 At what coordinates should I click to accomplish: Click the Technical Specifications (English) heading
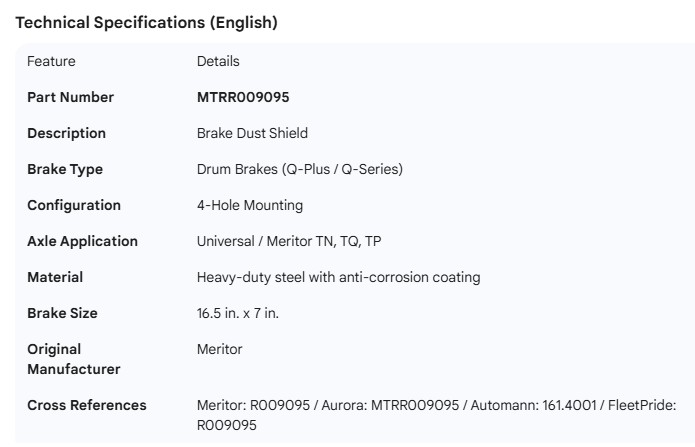pyautogui.click(x=147, y=23)
